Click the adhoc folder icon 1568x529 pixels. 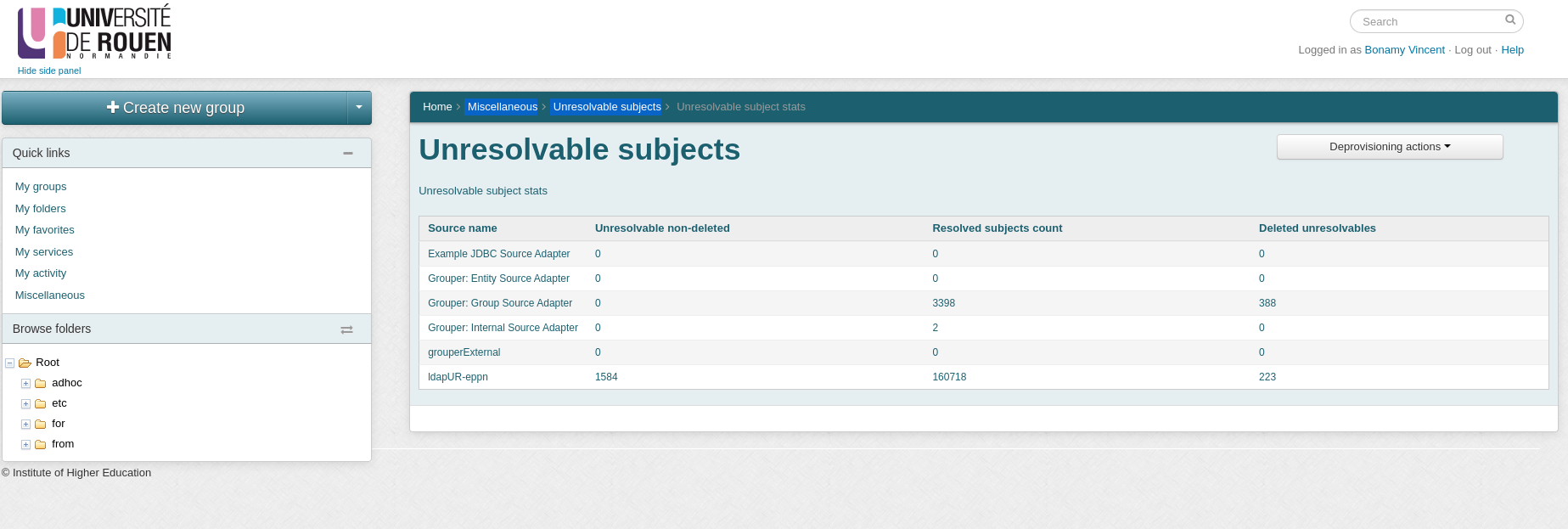[x=40, y=383]
